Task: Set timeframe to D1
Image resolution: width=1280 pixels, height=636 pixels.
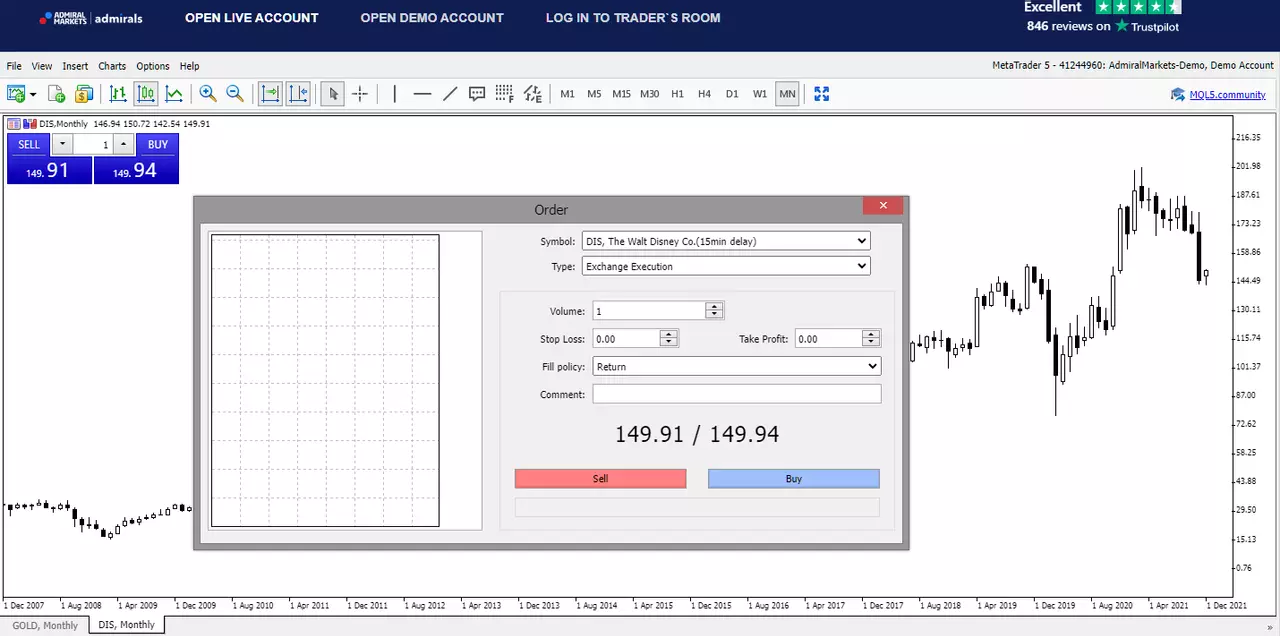Action: (732, 94)
